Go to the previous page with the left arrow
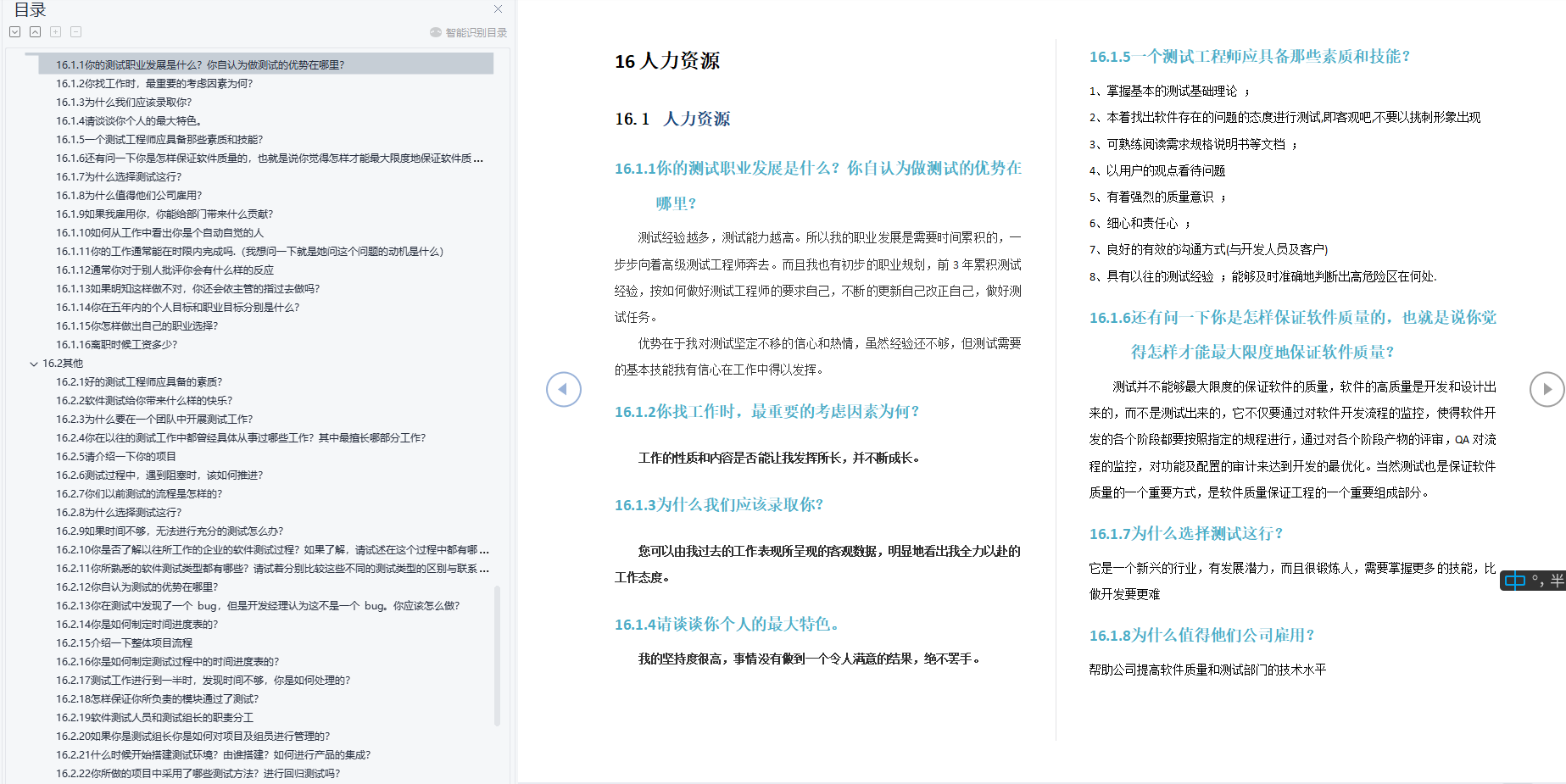 coord(564,389)
